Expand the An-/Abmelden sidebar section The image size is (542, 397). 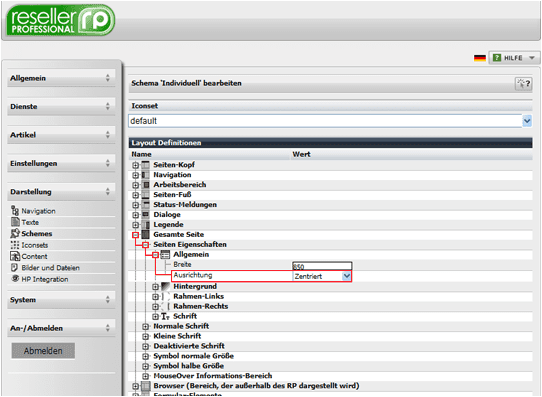pos(61,328)
